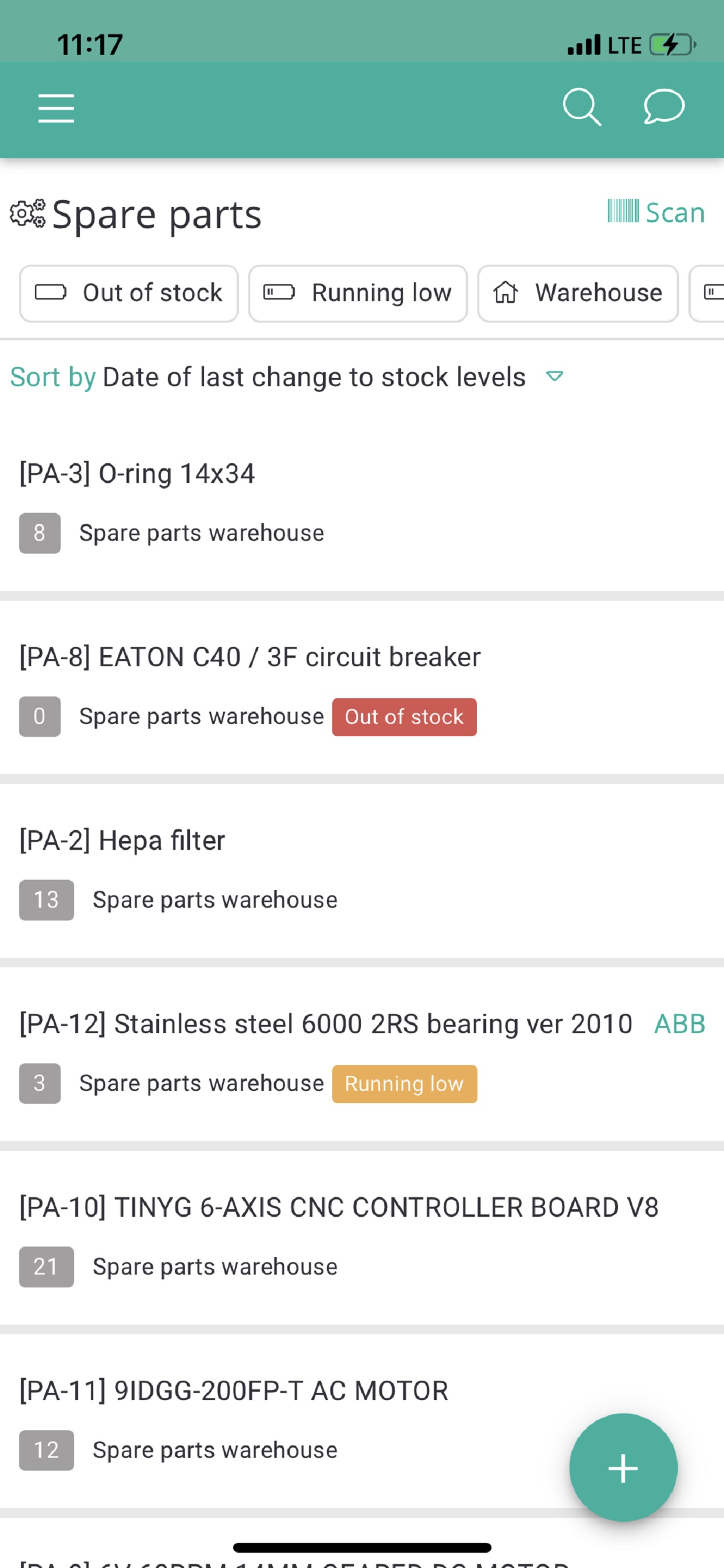The height and width of the screenshot is (1568, 724).
Task: Tap the stock count 21 badge
Action: [x=46, y=1266]
